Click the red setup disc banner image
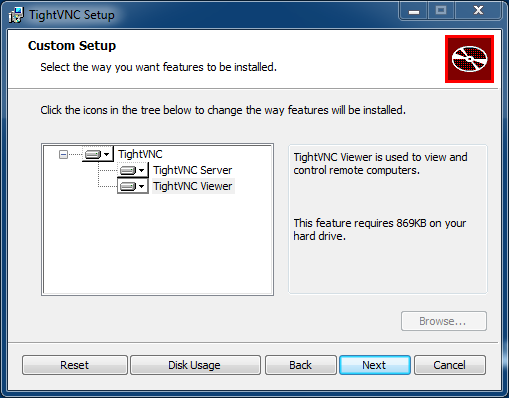This screenshot has width=509, height=398. coord(469,59)
